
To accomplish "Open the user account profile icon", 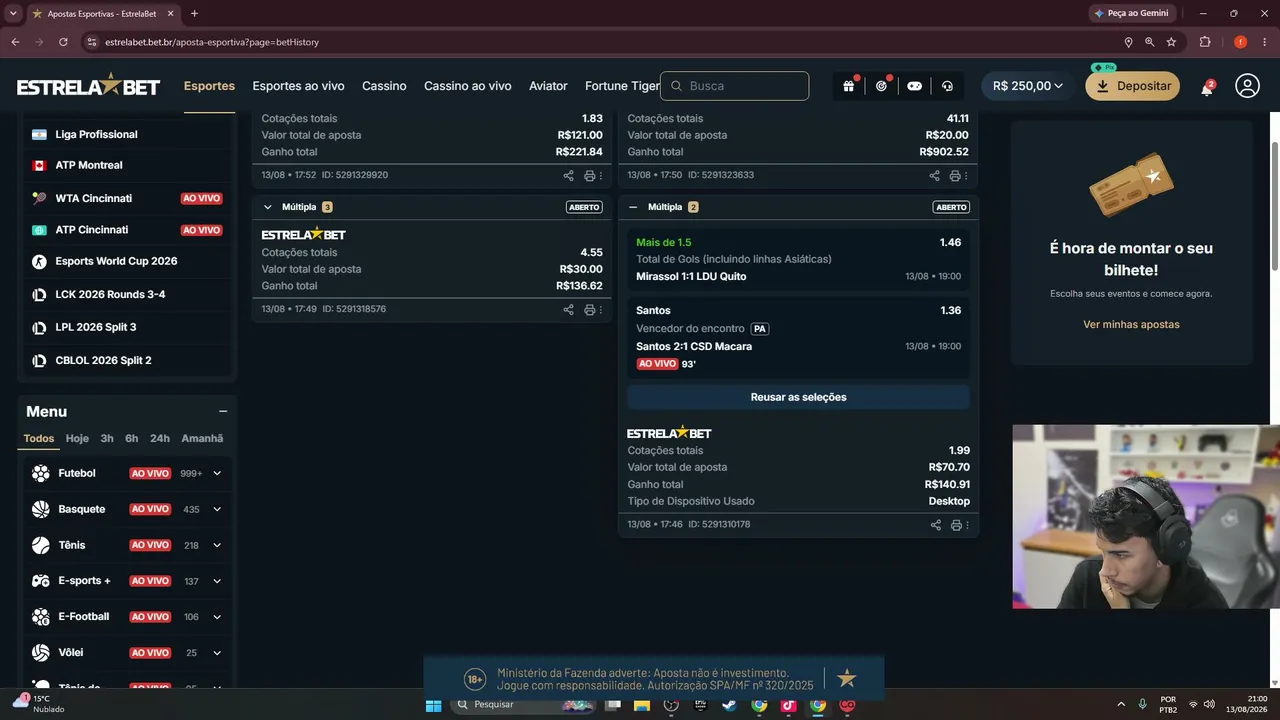I will (1247, 86).
